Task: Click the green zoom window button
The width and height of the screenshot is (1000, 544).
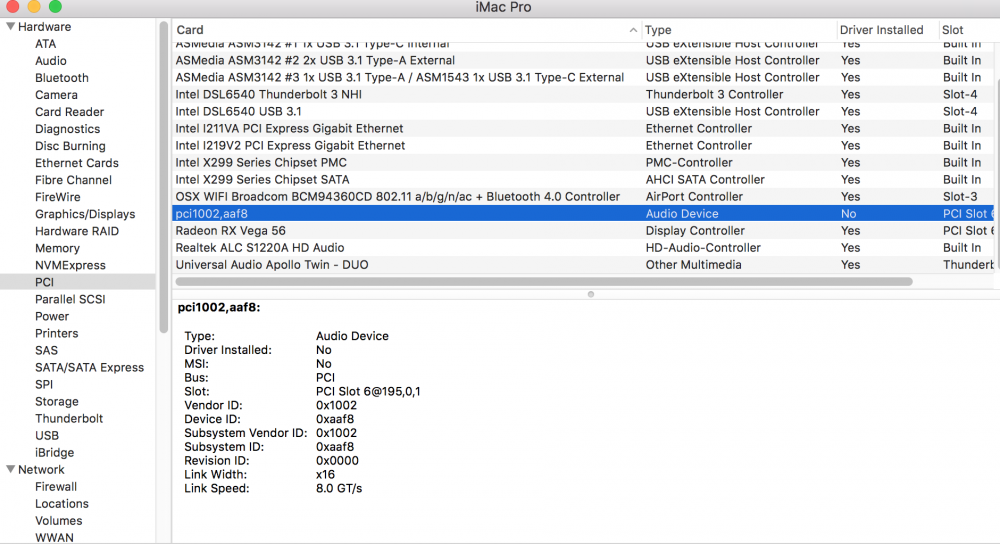Action: point(55,6)
